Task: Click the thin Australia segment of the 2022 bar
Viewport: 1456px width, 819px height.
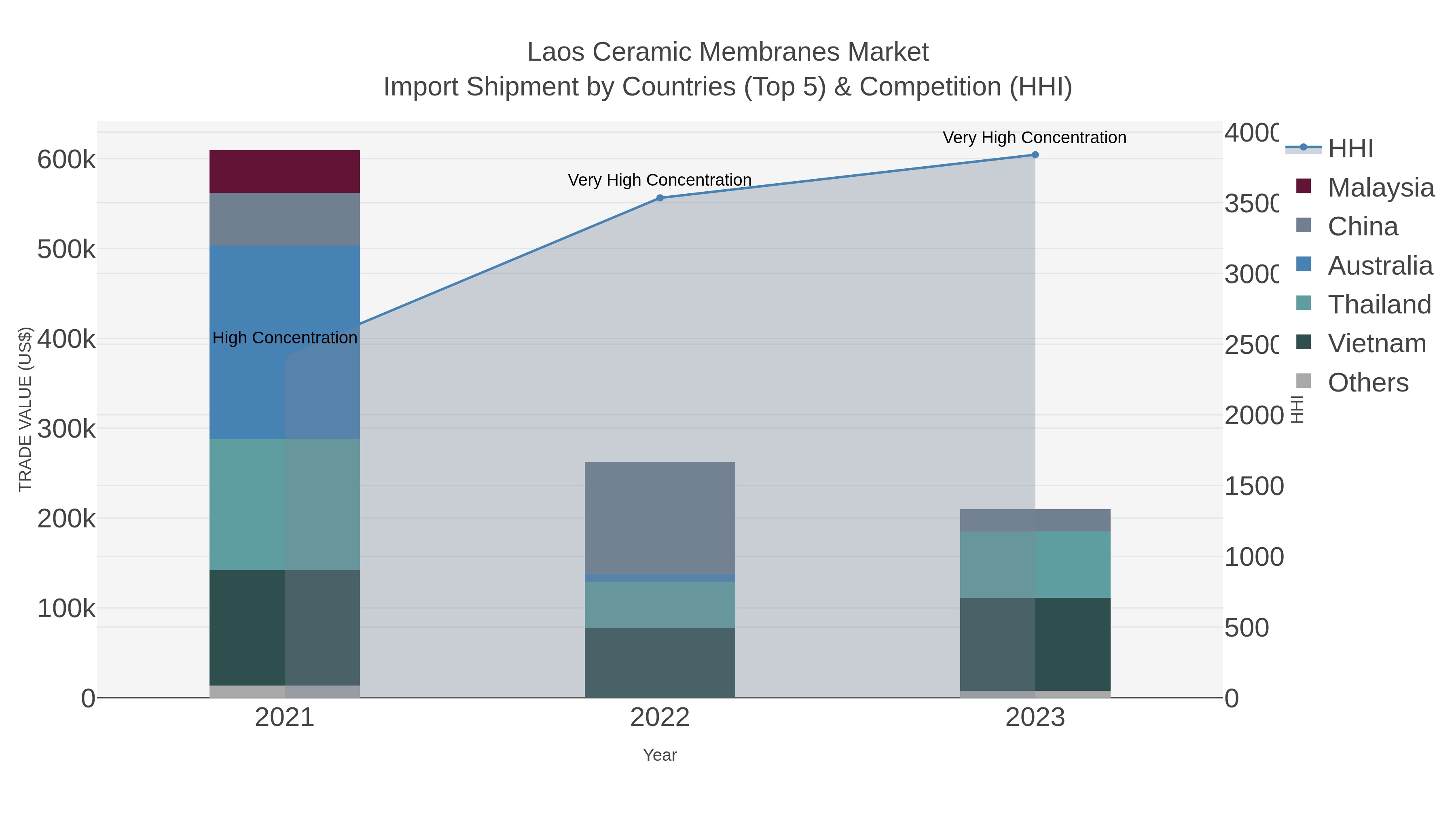Action: pos(660,578)
